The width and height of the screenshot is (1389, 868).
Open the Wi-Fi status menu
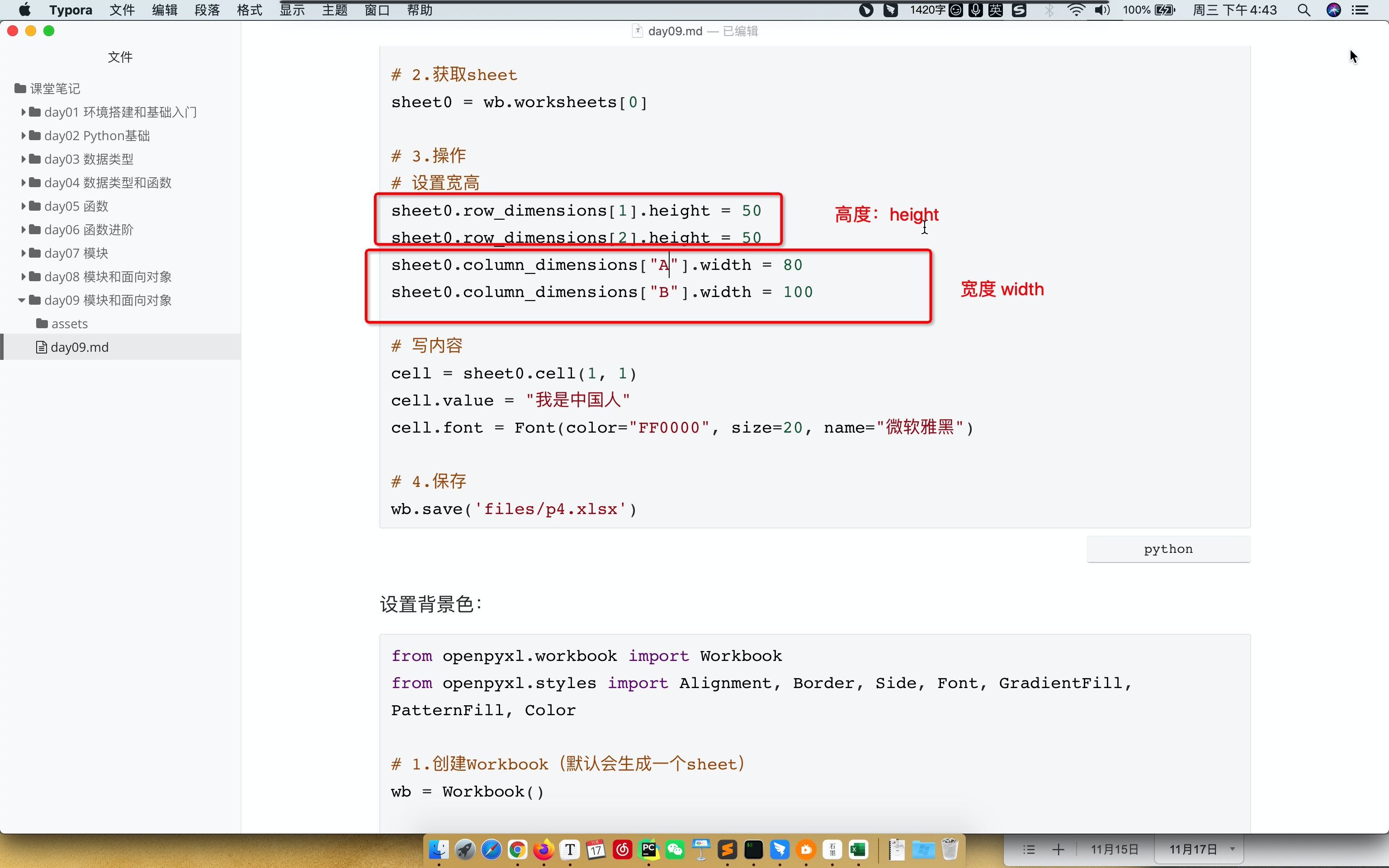[x=1076, y=10]
